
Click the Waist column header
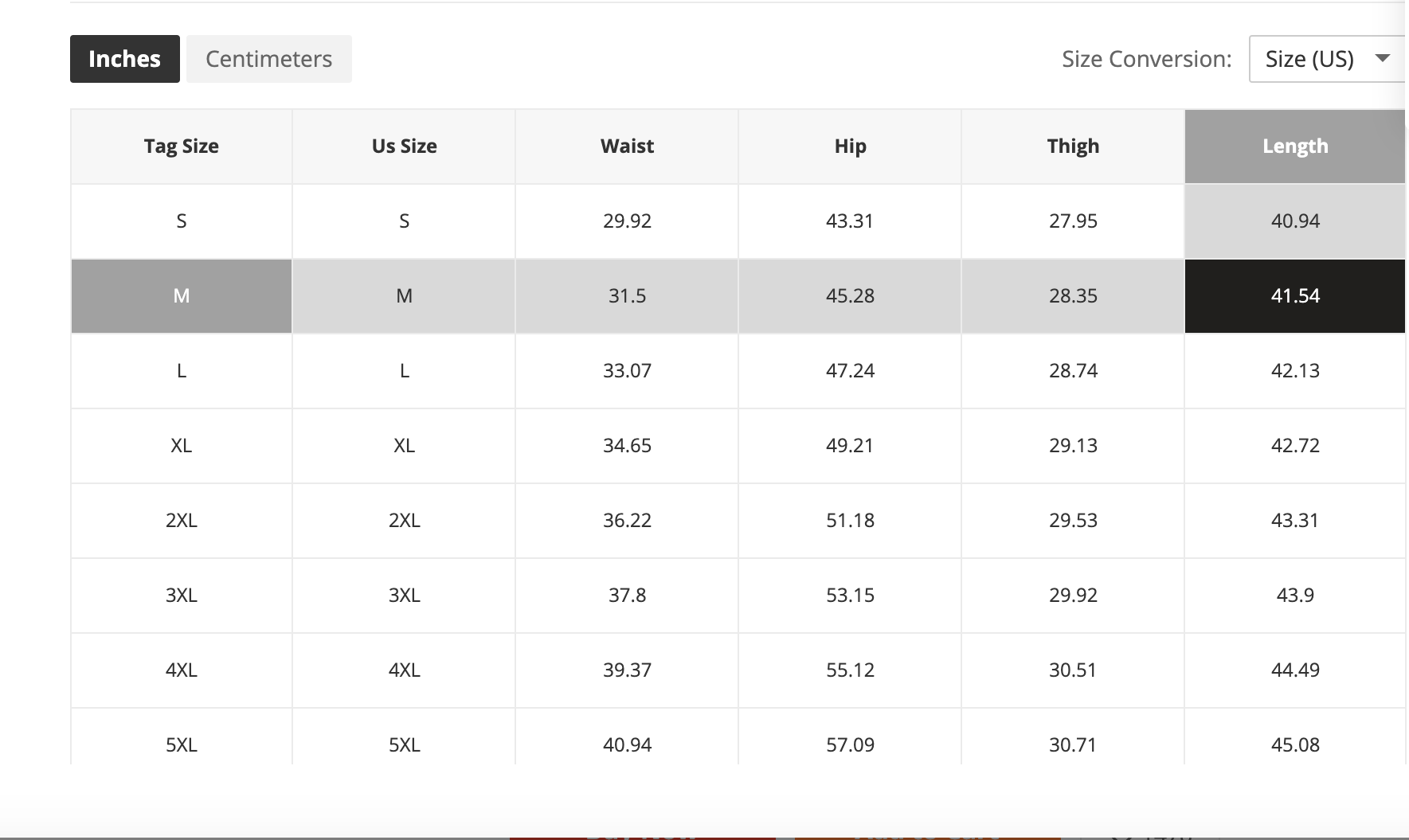[x=627, y=147]
